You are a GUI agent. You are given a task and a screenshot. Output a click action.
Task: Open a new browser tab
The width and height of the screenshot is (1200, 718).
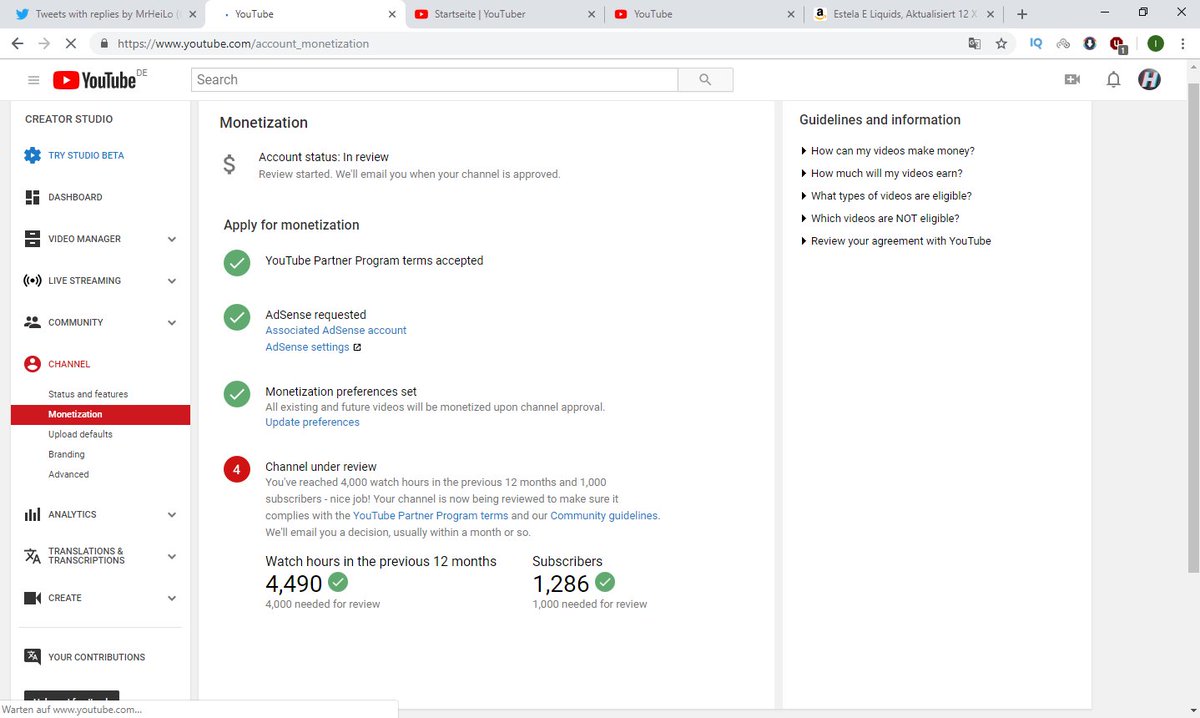pos(1021,14)
